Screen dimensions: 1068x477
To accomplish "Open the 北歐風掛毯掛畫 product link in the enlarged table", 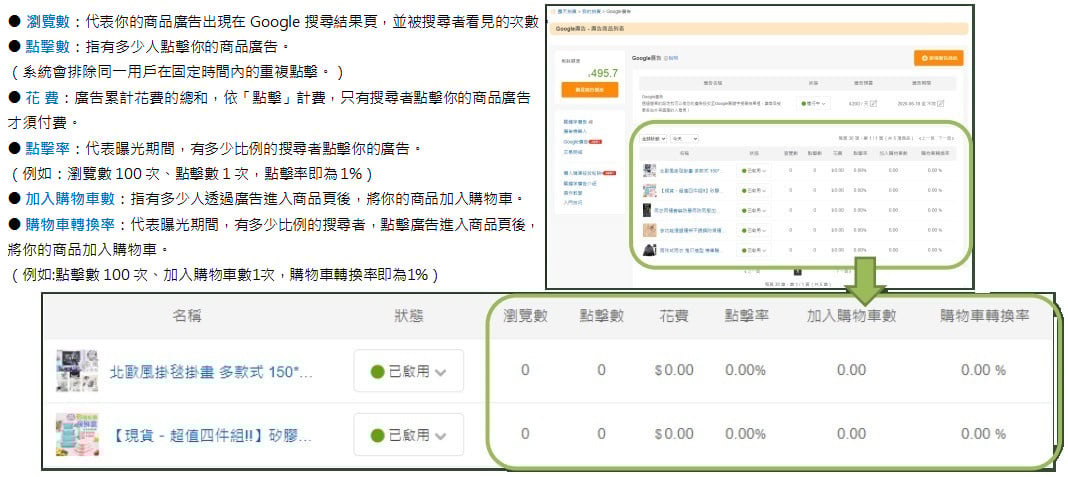I will tap(211, 372).
